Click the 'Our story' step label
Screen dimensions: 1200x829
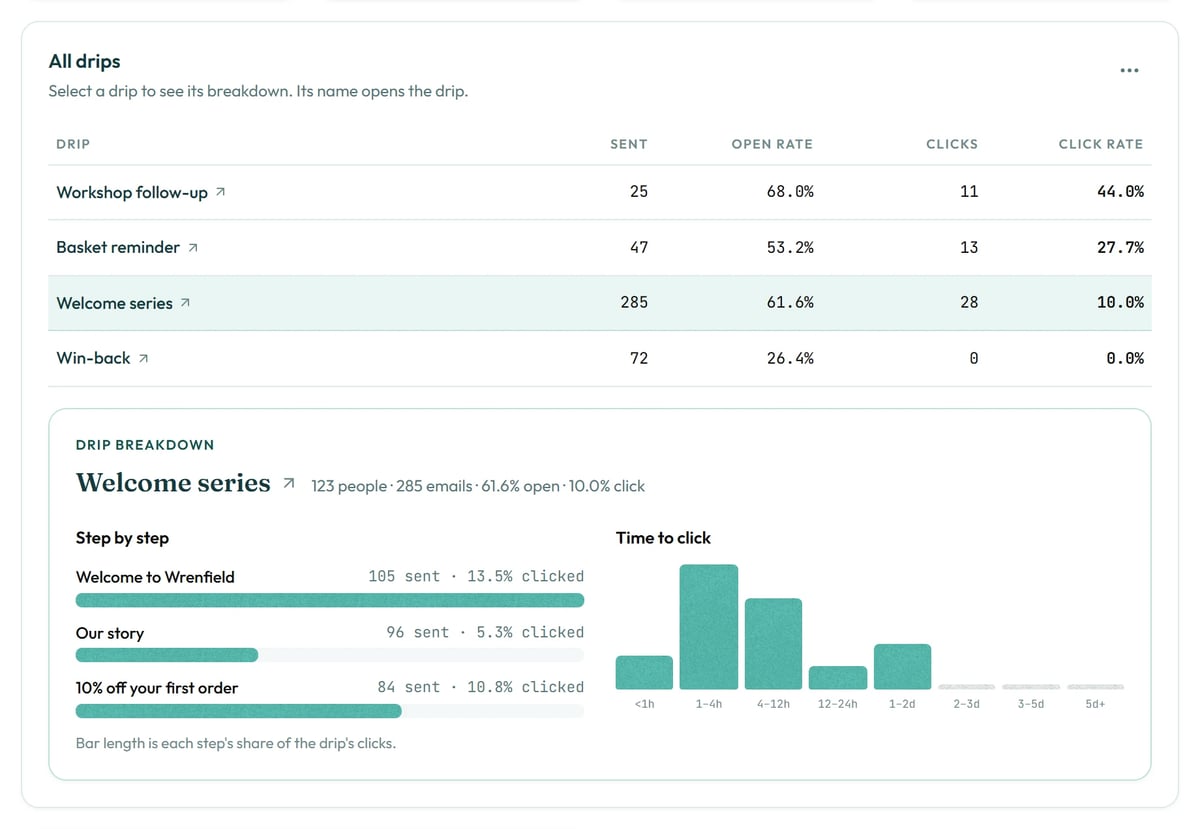coord(110,633)
